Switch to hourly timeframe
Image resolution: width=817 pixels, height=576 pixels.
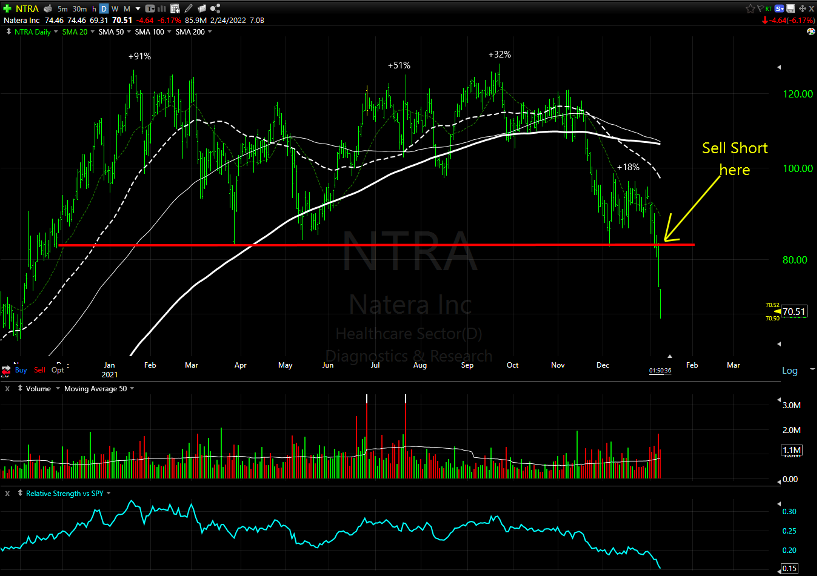coord(94,9)
